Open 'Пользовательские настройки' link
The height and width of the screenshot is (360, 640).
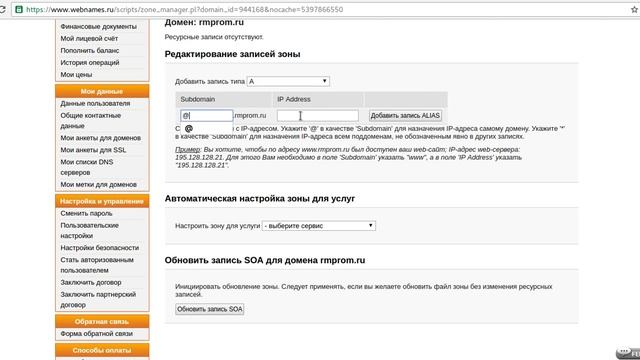89,230
